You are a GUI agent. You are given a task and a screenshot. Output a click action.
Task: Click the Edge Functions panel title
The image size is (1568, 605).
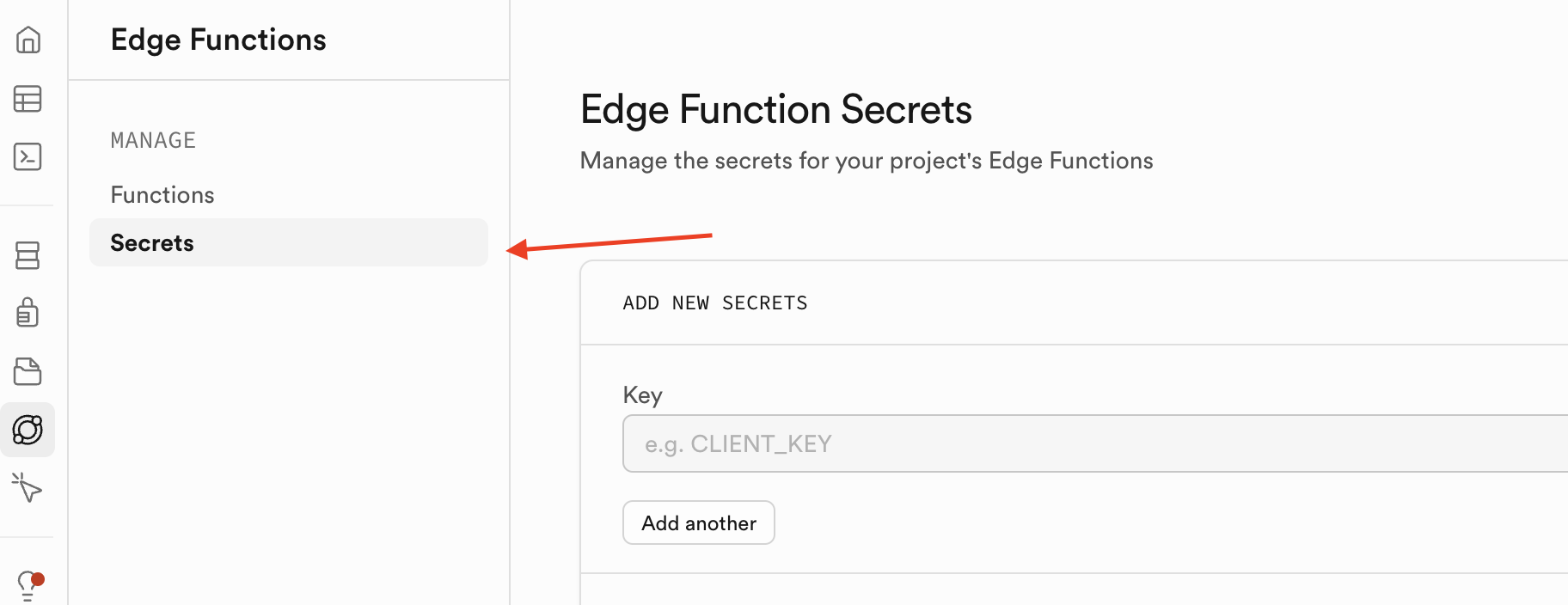point(218,40)
